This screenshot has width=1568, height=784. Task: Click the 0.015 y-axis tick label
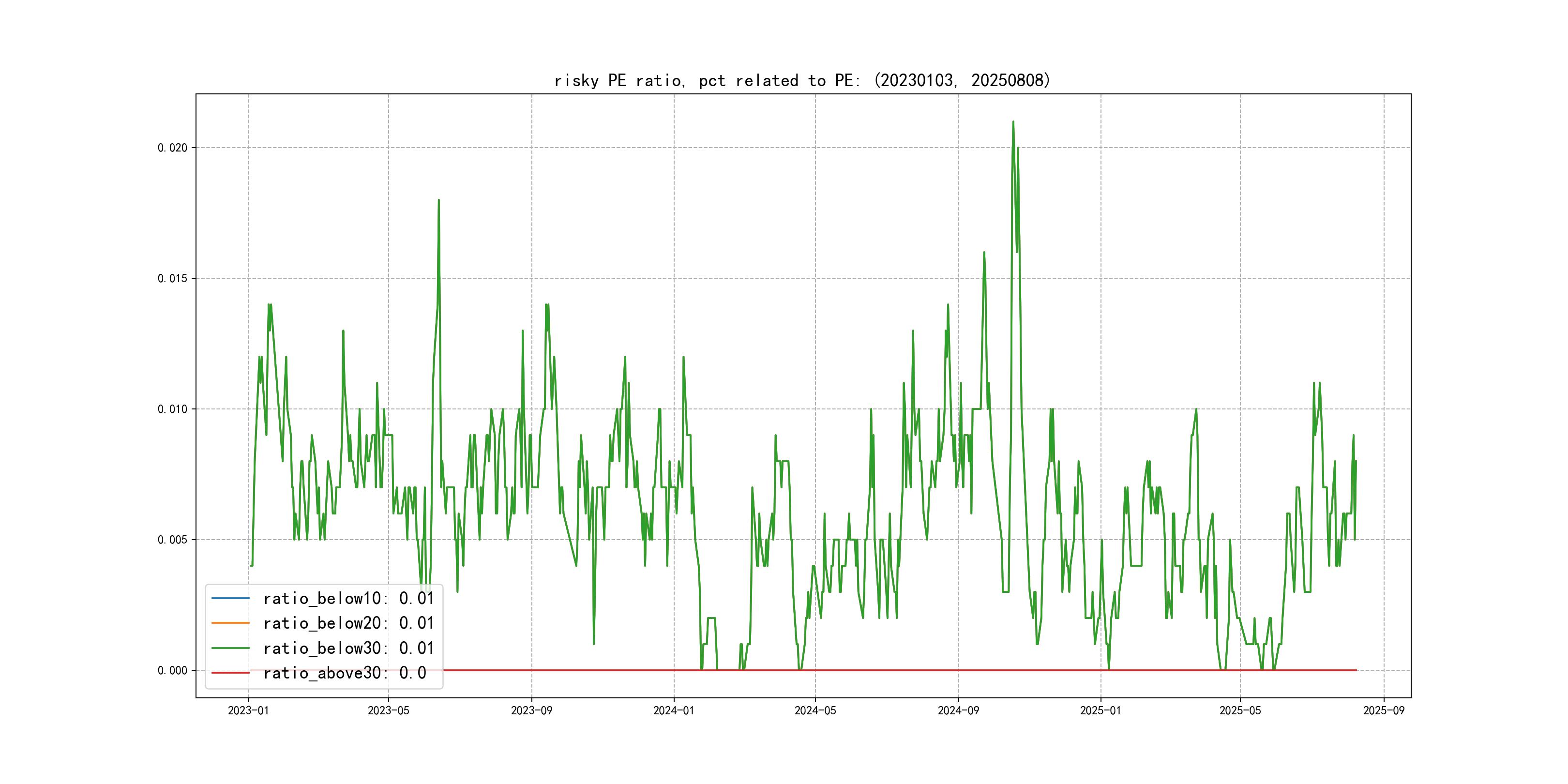coord(172,279)
